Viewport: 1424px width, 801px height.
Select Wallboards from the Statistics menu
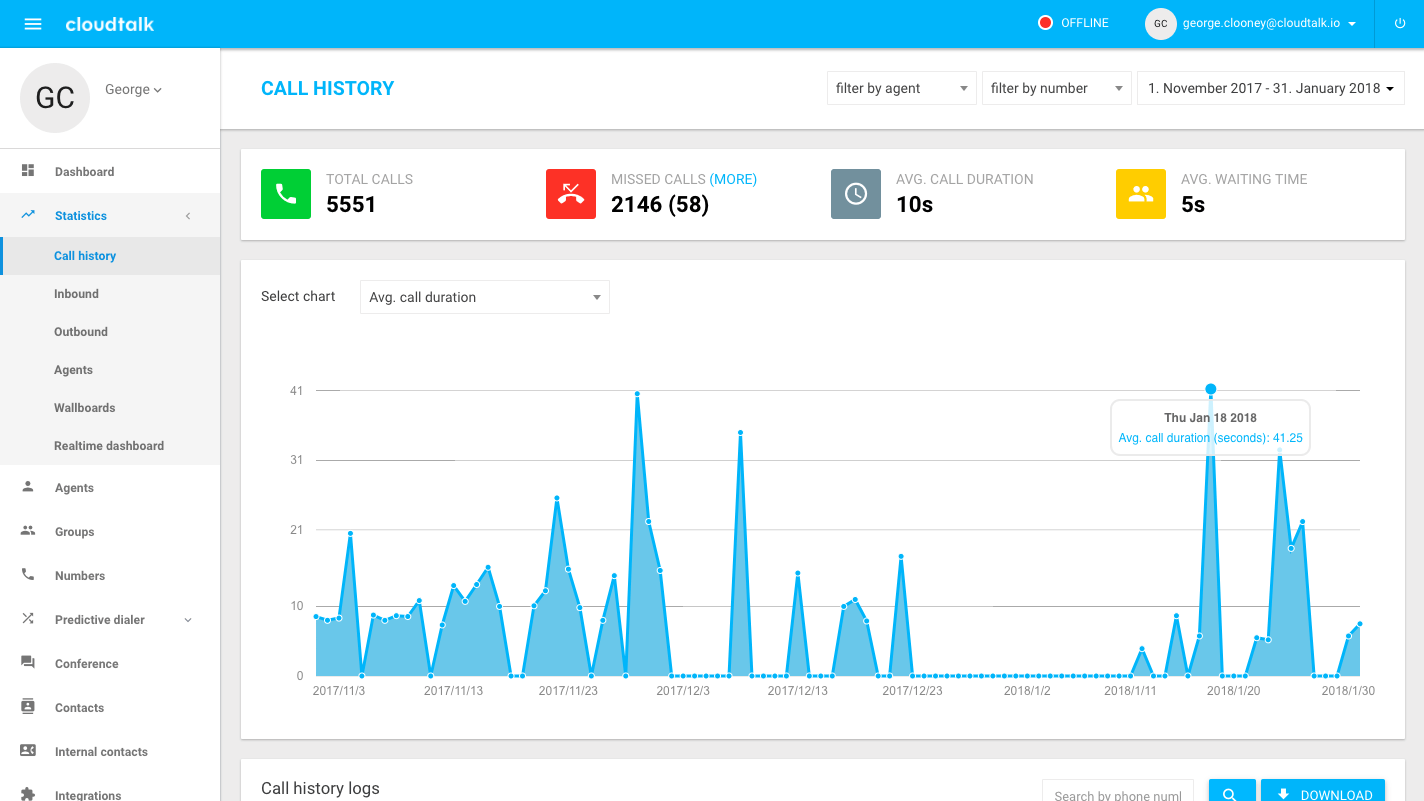point(82,407)
